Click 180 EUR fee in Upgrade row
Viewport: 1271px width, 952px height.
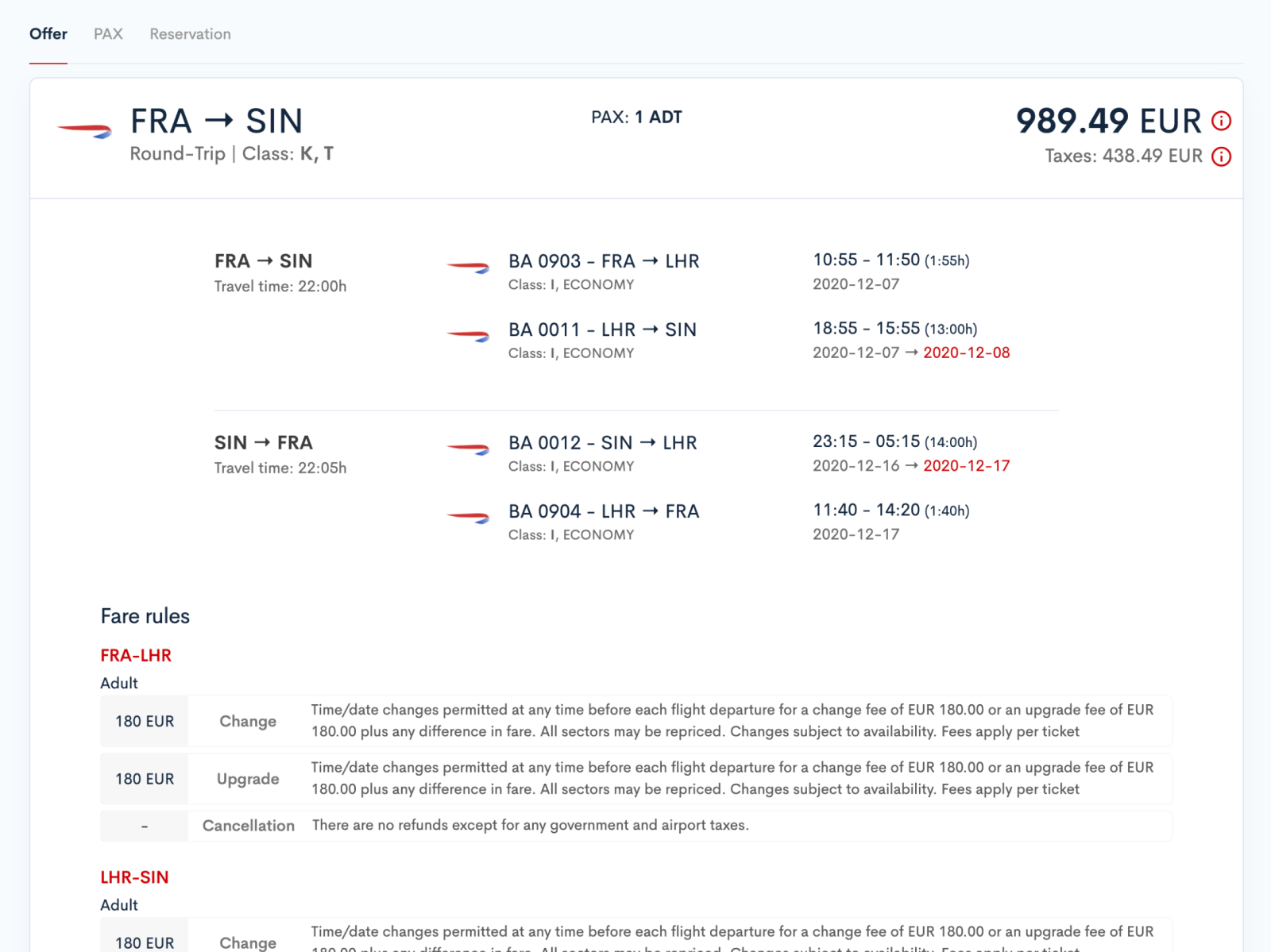coord(145,779)
